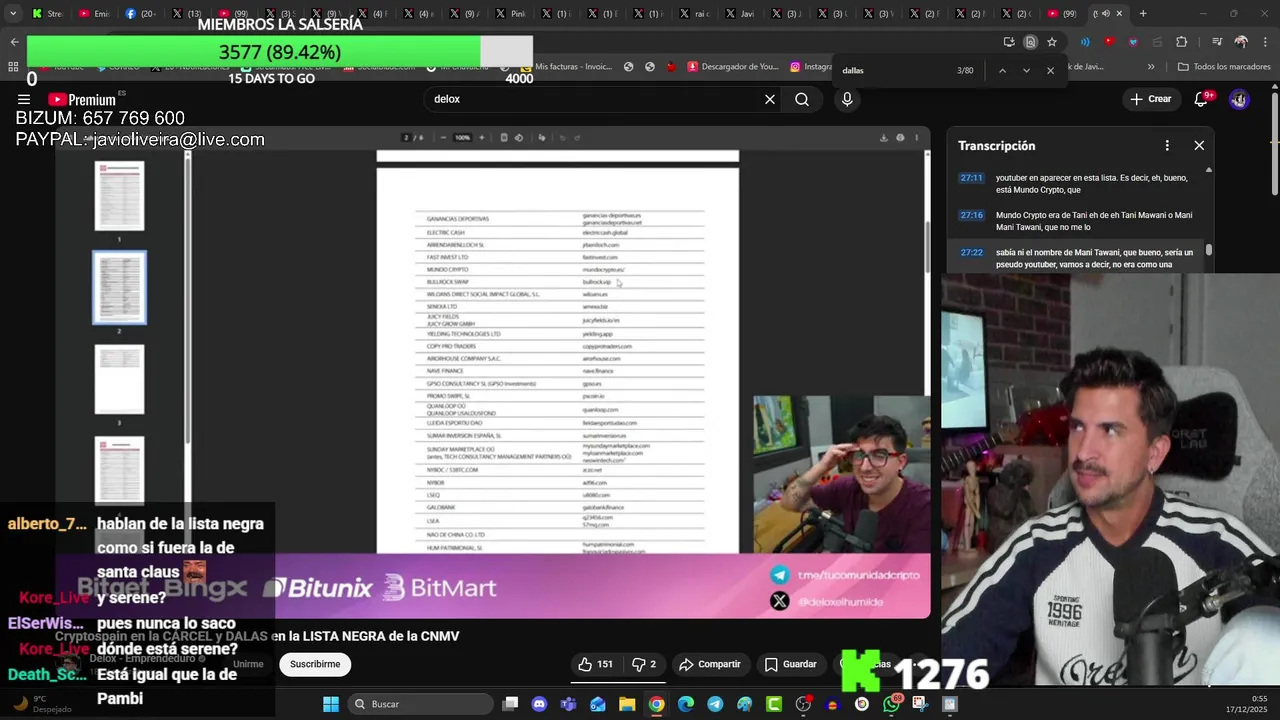Zoom out PDF with minus button
The height and width of the screenshot is (720, 1280).
pyautogui.click(x=443, y=138)
